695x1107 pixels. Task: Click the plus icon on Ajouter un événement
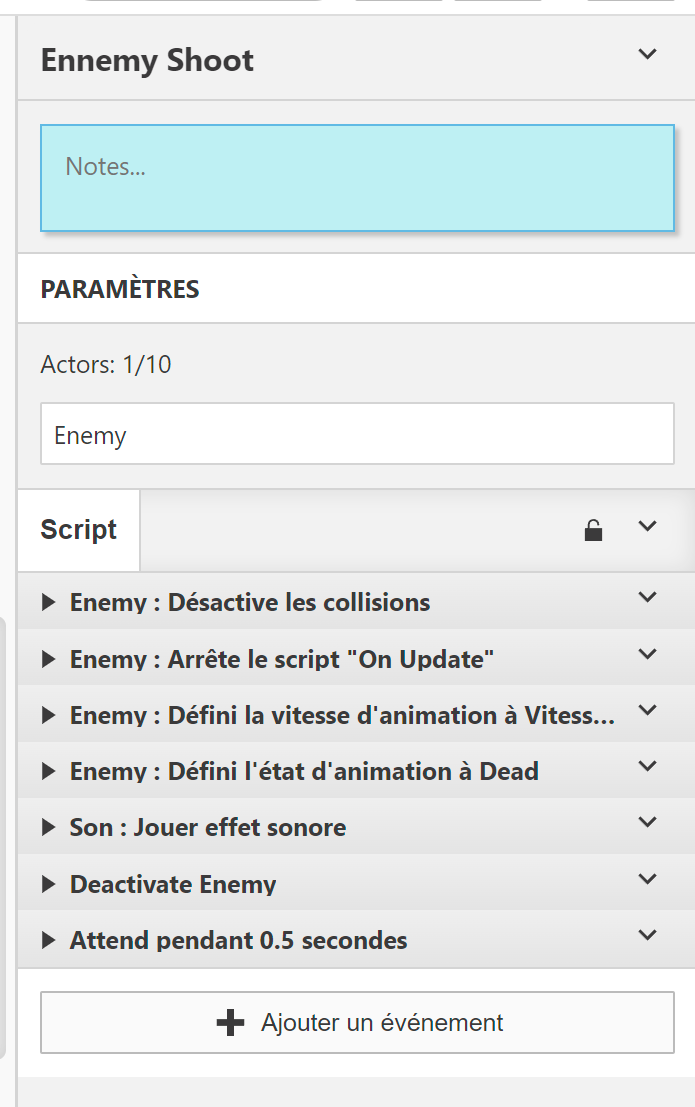[x=230, y=1023]
